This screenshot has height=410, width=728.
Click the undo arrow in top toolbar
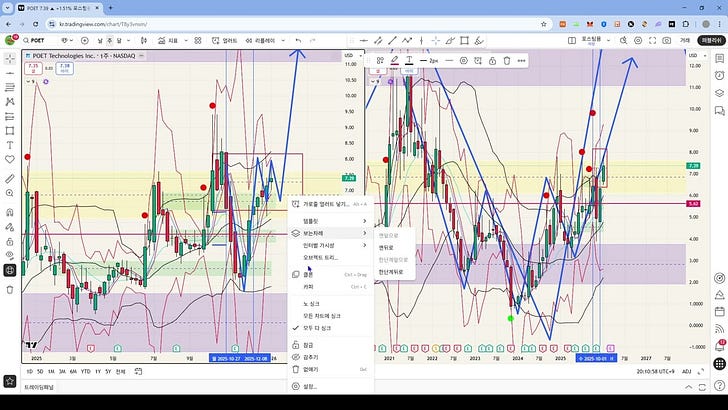pyautogui.click(x=298, y=41)
